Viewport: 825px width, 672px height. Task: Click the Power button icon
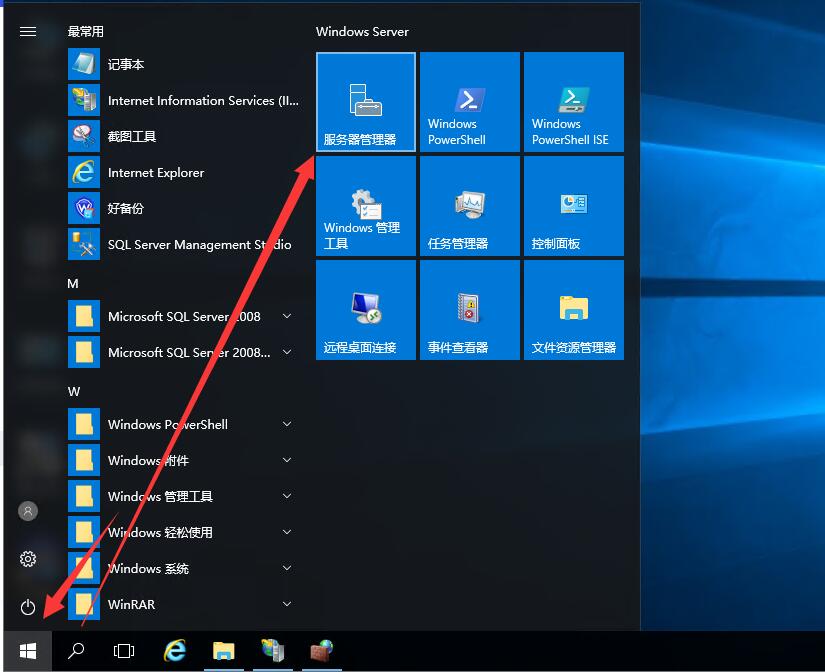(28, 607)
